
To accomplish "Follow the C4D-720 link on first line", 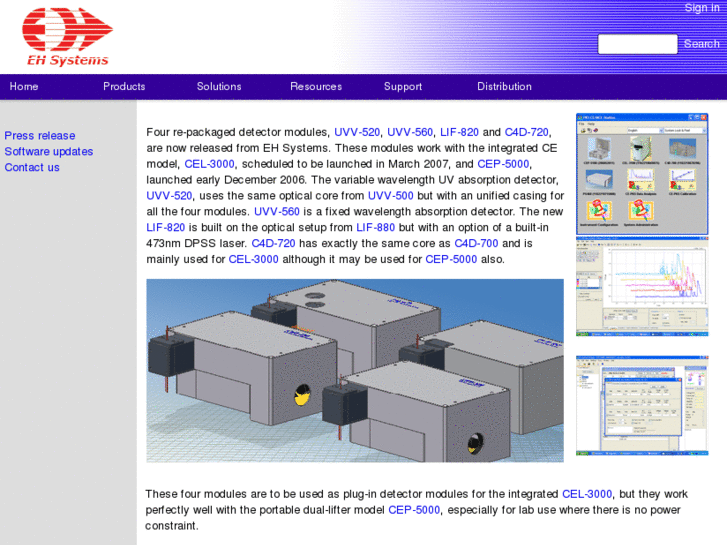I will point(526,132).
